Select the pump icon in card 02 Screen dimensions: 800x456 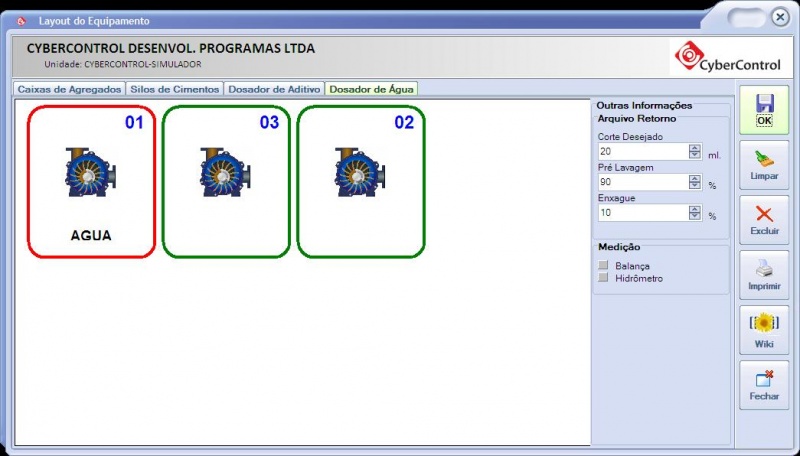360,172
